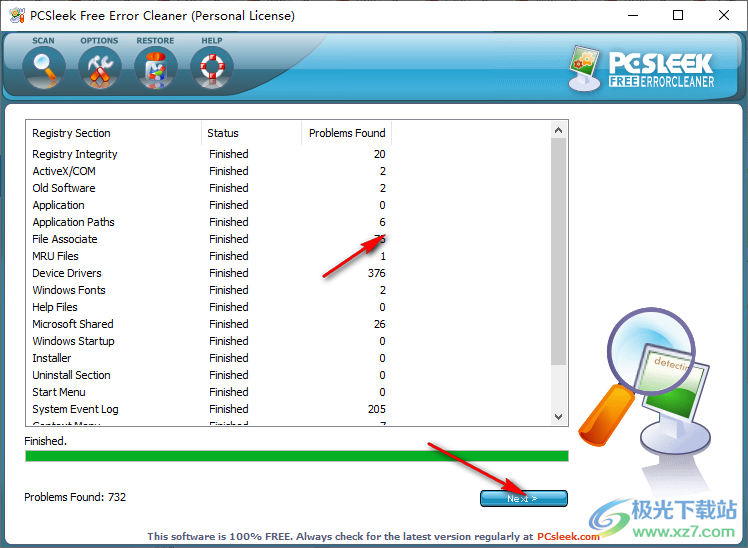Click the Finished. status label
The width and height of the screenshot is (748, 548).
pyautogui.click(x=45, y=441)
